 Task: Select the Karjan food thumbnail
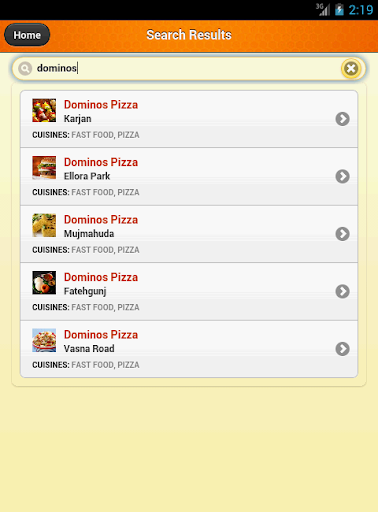[44, 110]
